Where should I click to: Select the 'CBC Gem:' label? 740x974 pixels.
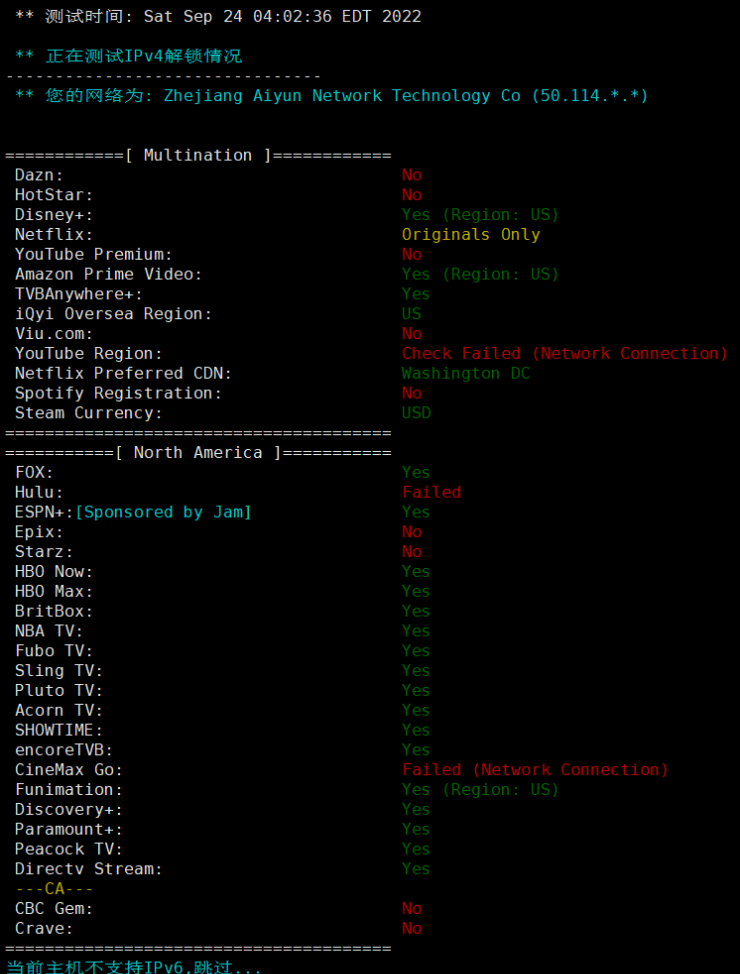click(x=54, y=909)
